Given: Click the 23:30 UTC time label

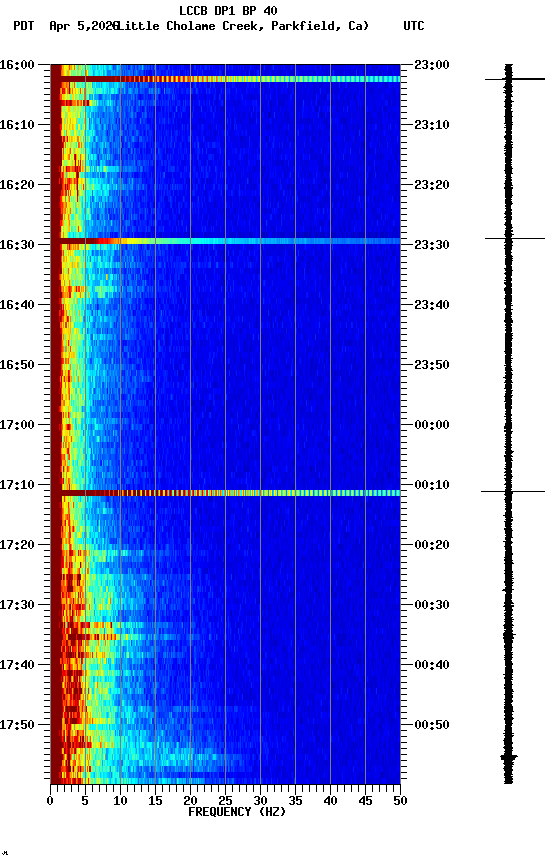Looking at the screenshot, I should [432, 245].
